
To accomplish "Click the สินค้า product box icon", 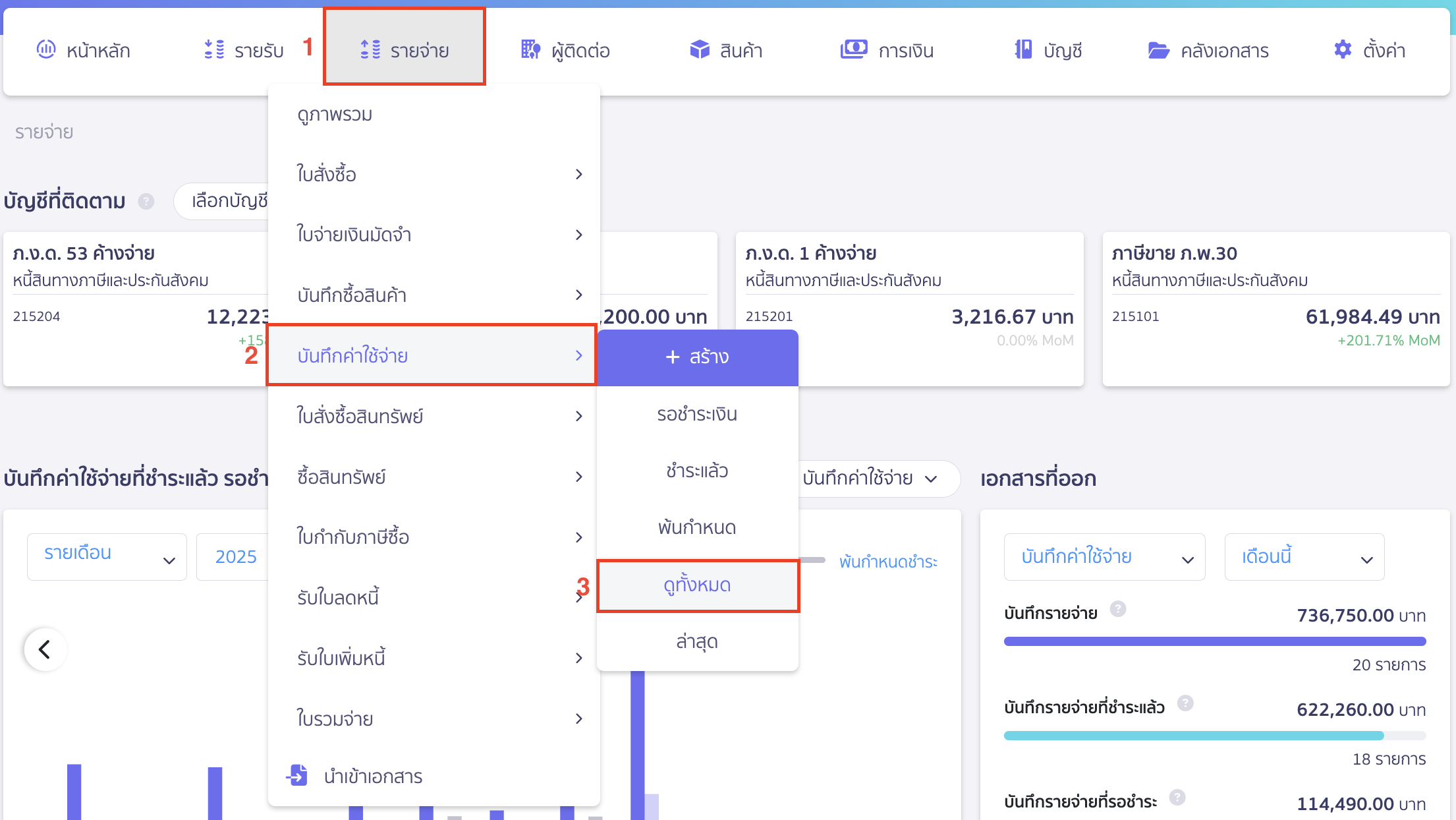I will point(700,49).
